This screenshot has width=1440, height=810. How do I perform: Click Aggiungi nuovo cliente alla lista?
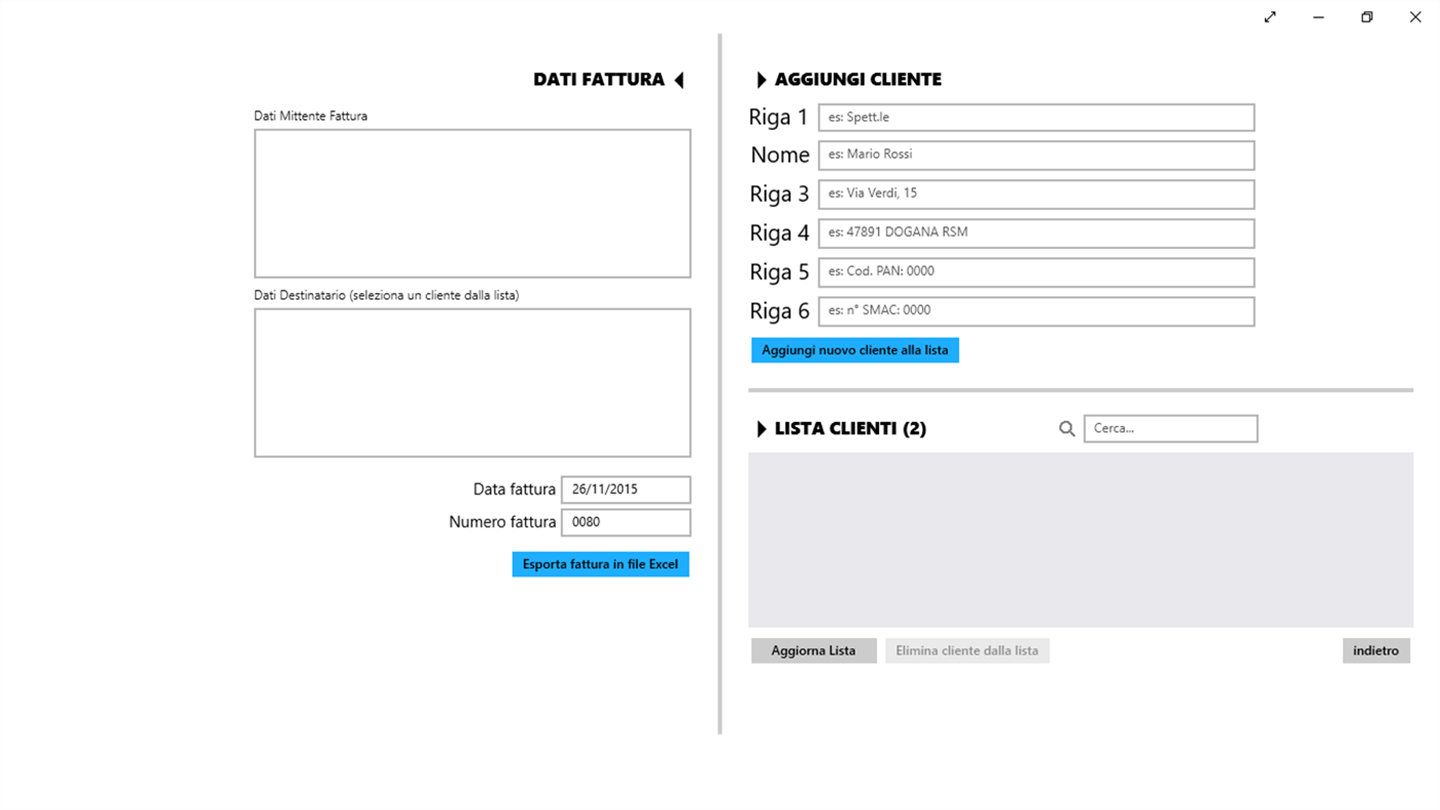click(855, 350)
